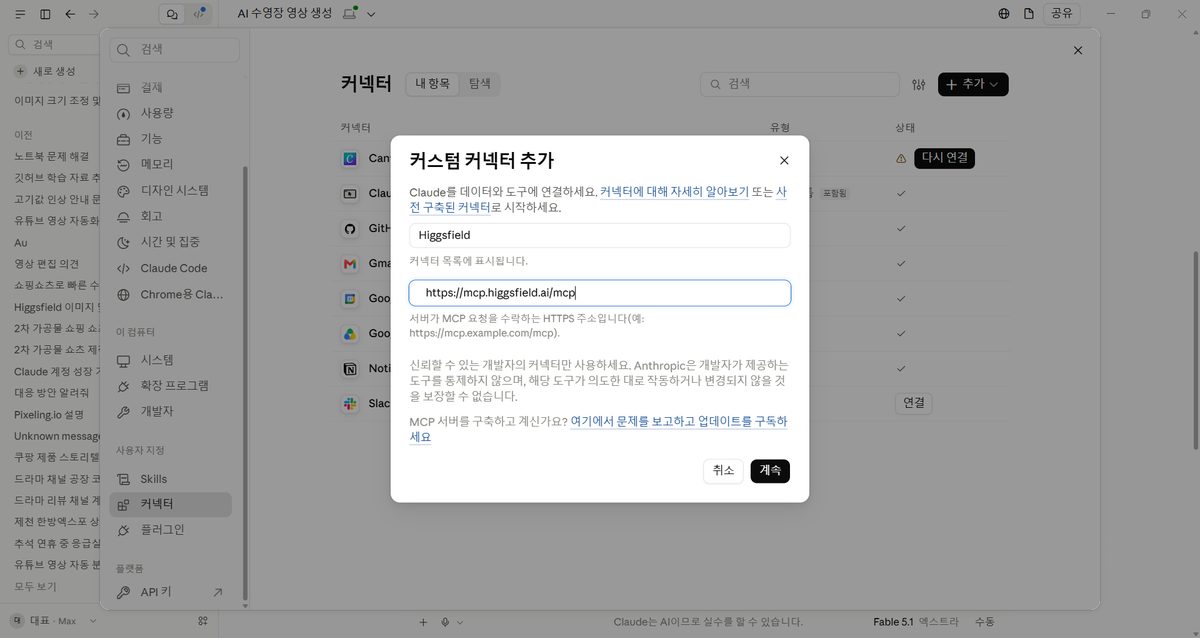Open 플러그인 plugins settings
The image size is (1200, 638).
tap(170, 529)
